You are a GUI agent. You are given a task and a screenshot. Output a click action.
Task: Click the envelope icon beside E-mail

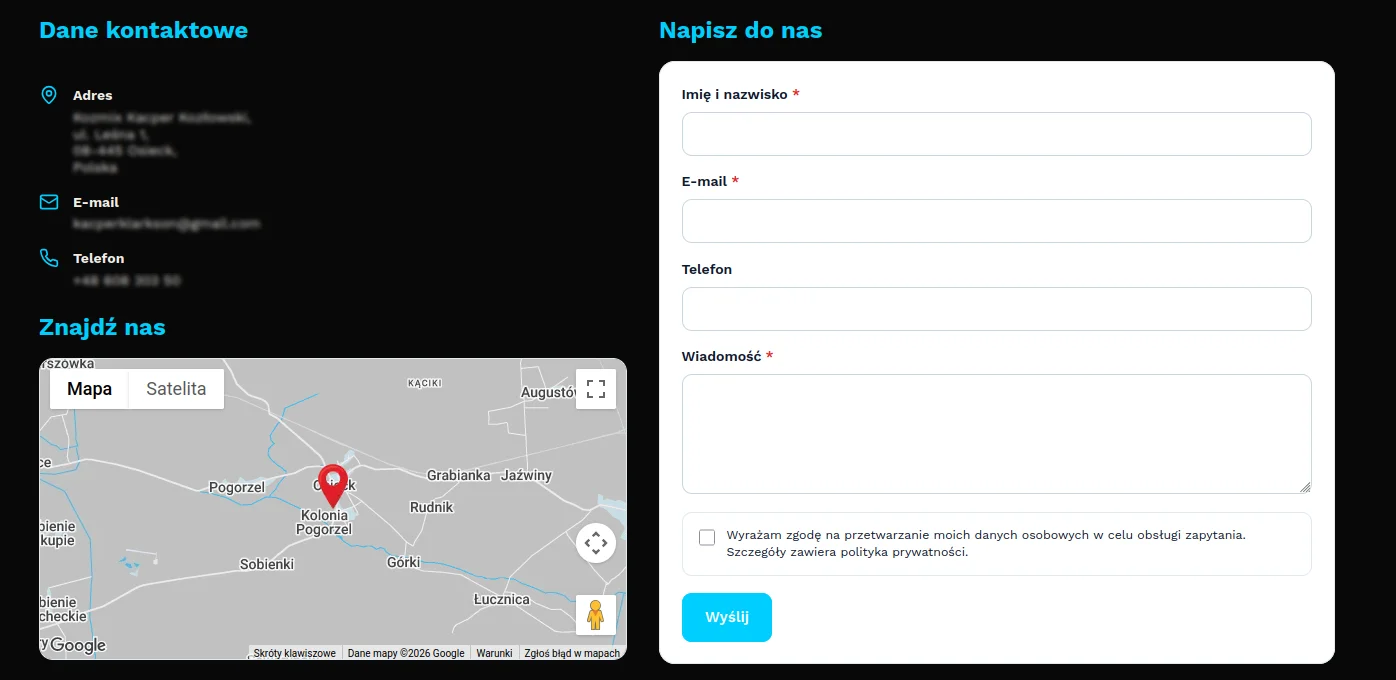48,202
